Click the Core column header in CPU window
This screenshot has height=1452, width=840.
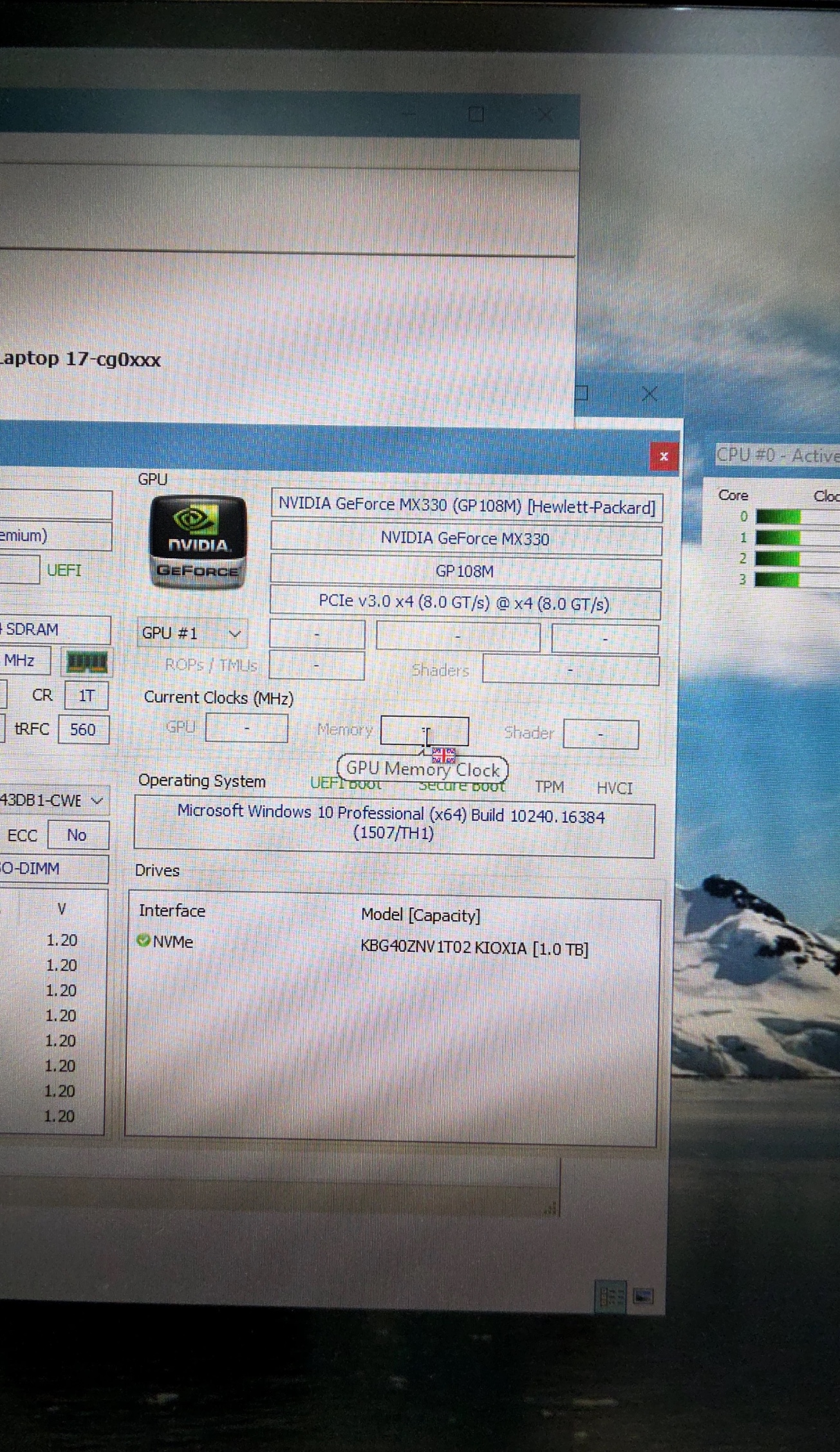click(x=733, y=495)
